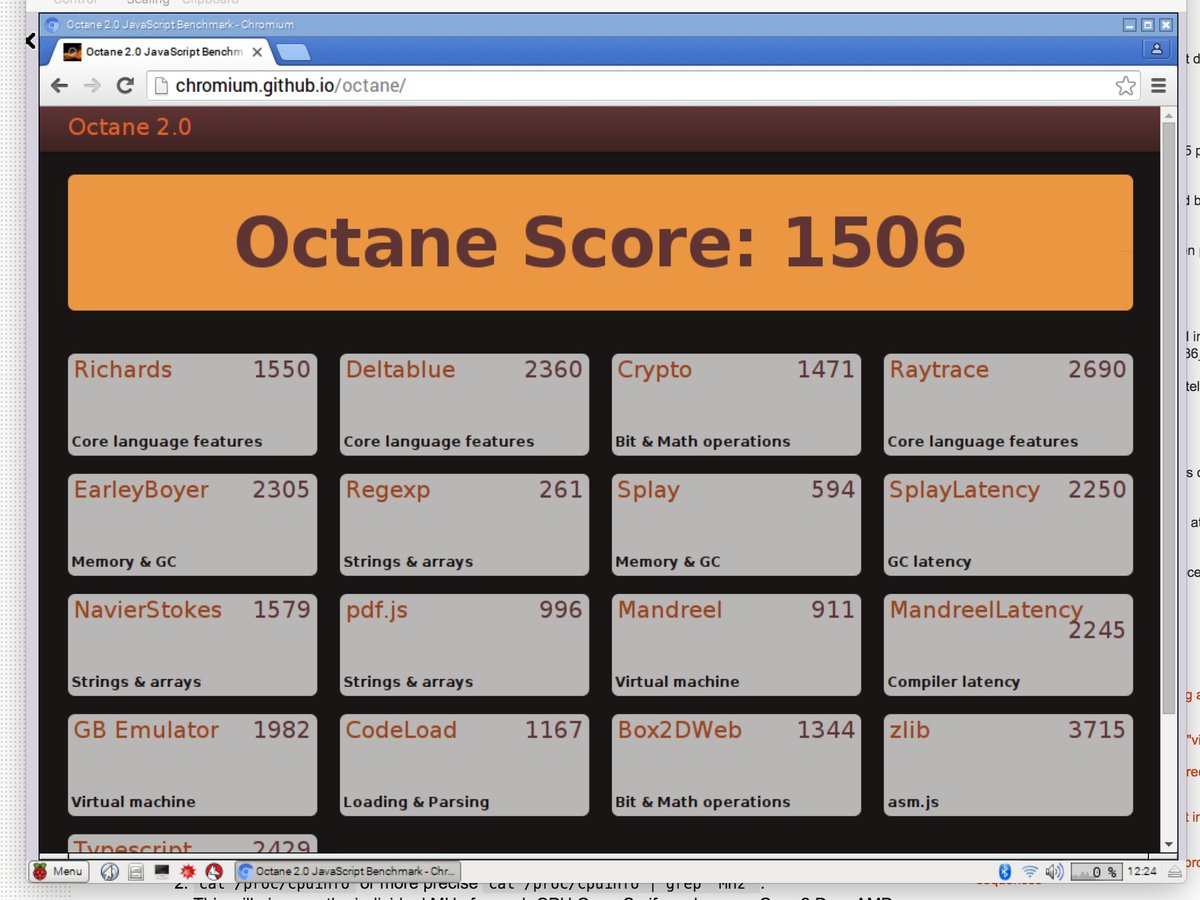Reload the Octane page
Image resolution: width=1200 pixels, height=900 pixels.
coord(125,86)
